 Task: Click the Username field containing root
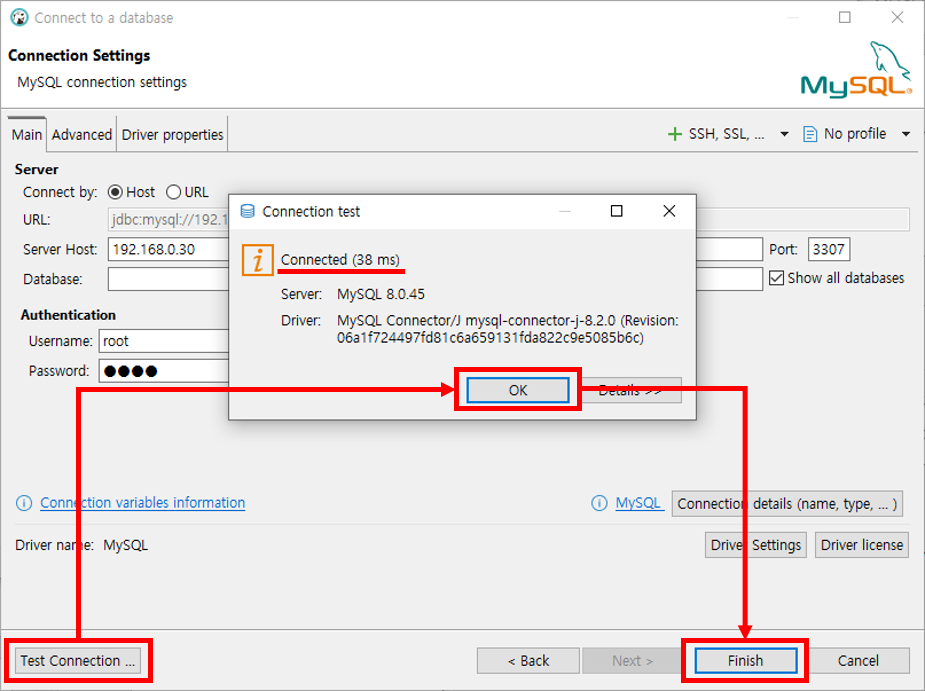tap(163, 341)
